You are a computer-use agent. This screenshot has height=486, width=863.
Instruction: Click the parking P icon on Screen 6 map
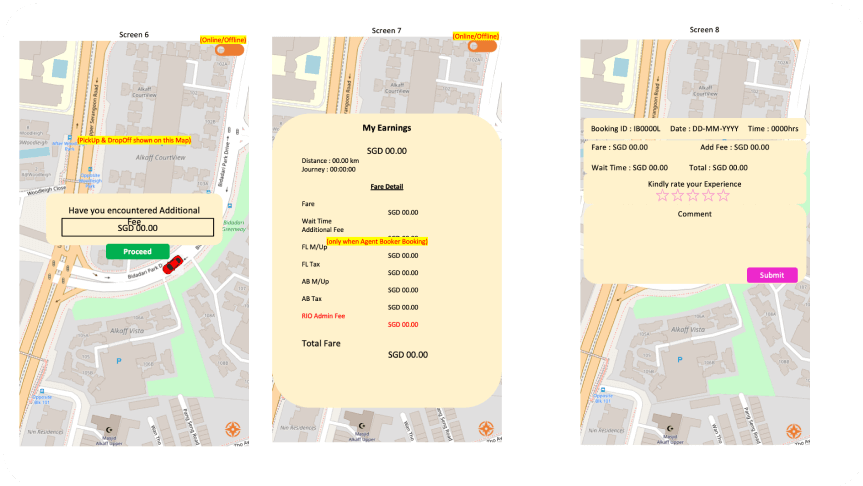click(120, 361)
